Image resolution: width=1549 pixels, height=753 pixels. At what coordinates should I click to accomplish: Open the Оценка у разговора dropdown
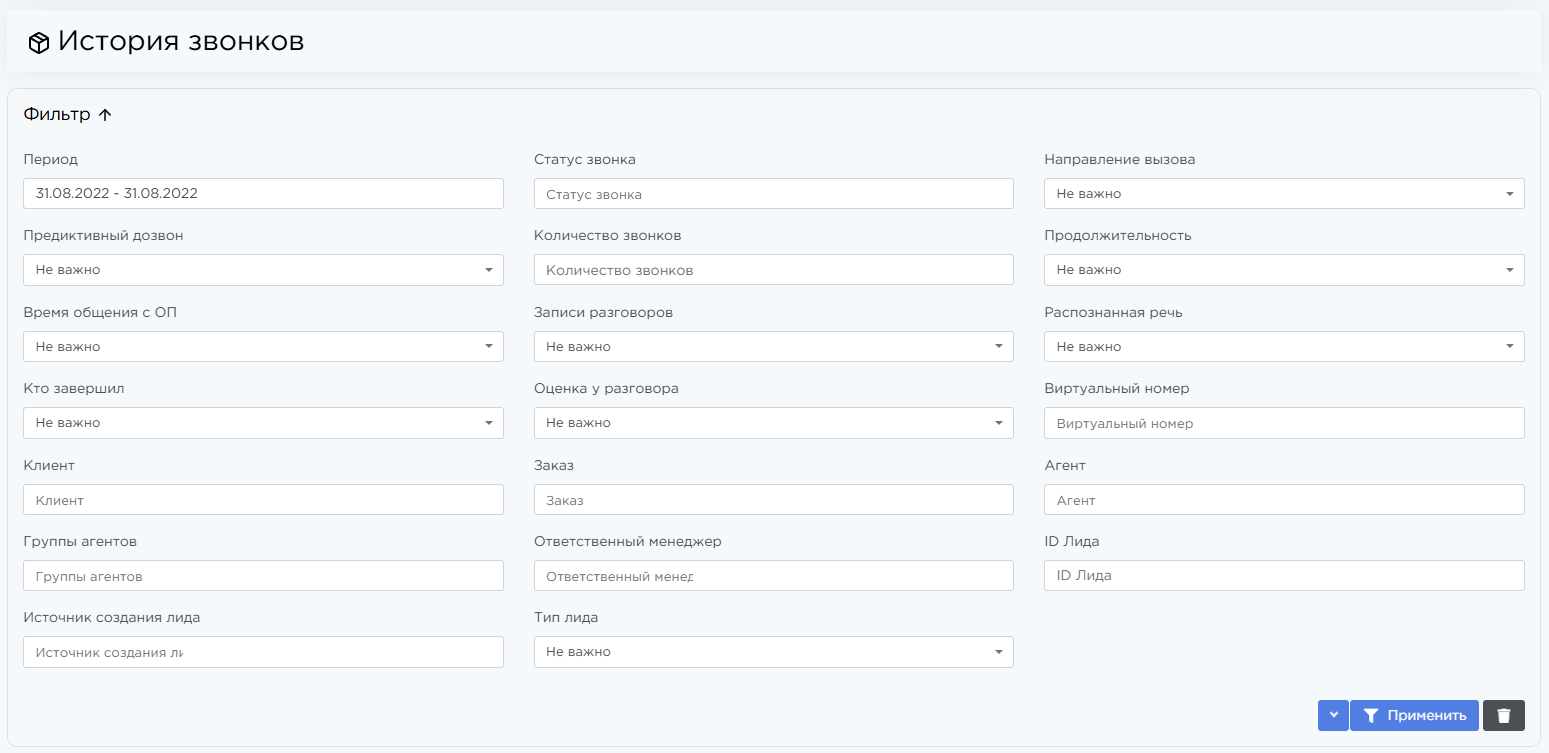pyautogui.click(x=773, y=423)
